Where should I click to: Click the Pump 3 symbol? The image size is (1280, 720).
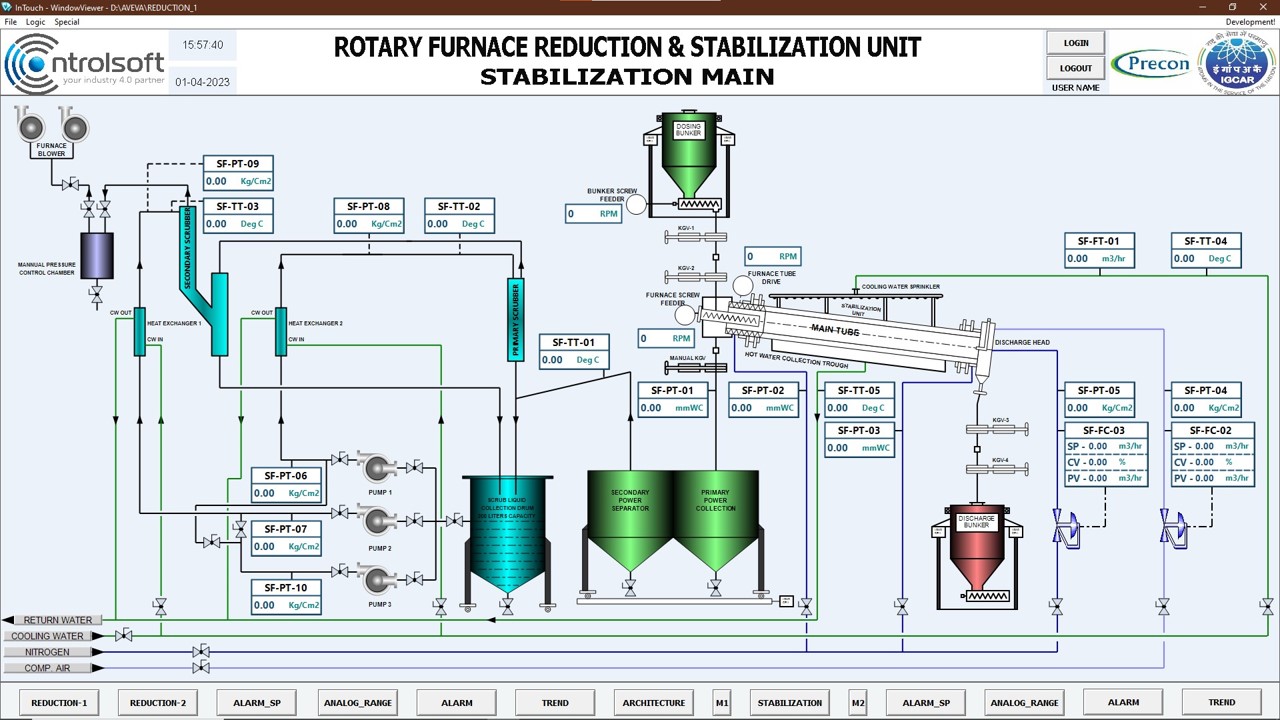click(x=378, y=579)
